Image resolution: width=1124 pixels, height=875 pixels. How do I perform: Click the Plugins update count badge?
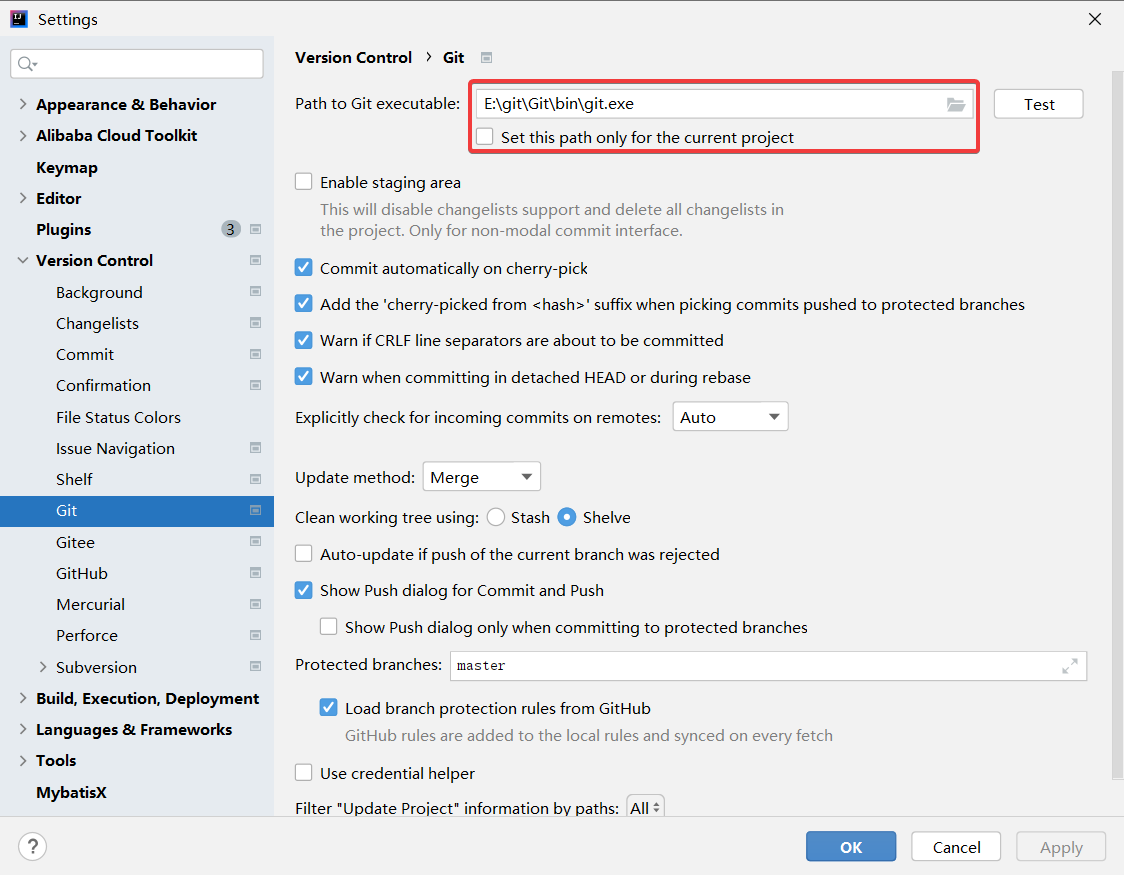click(230, 229)
